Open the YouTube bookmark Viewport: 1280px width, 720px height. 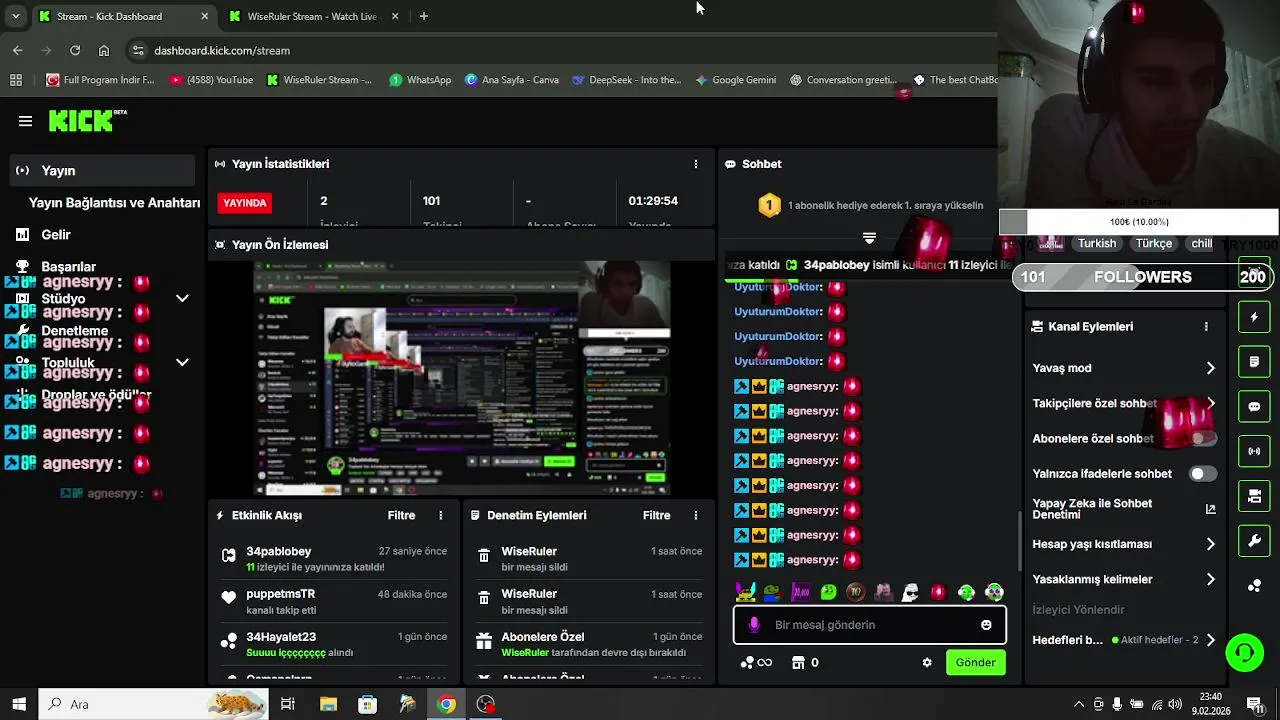coord(211,80)
